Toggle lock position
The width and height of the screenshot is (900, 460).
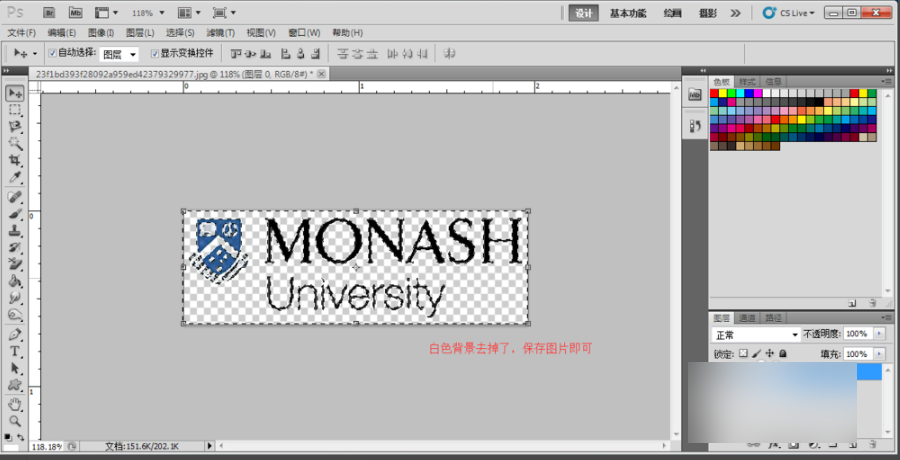[x=770, y=354]
